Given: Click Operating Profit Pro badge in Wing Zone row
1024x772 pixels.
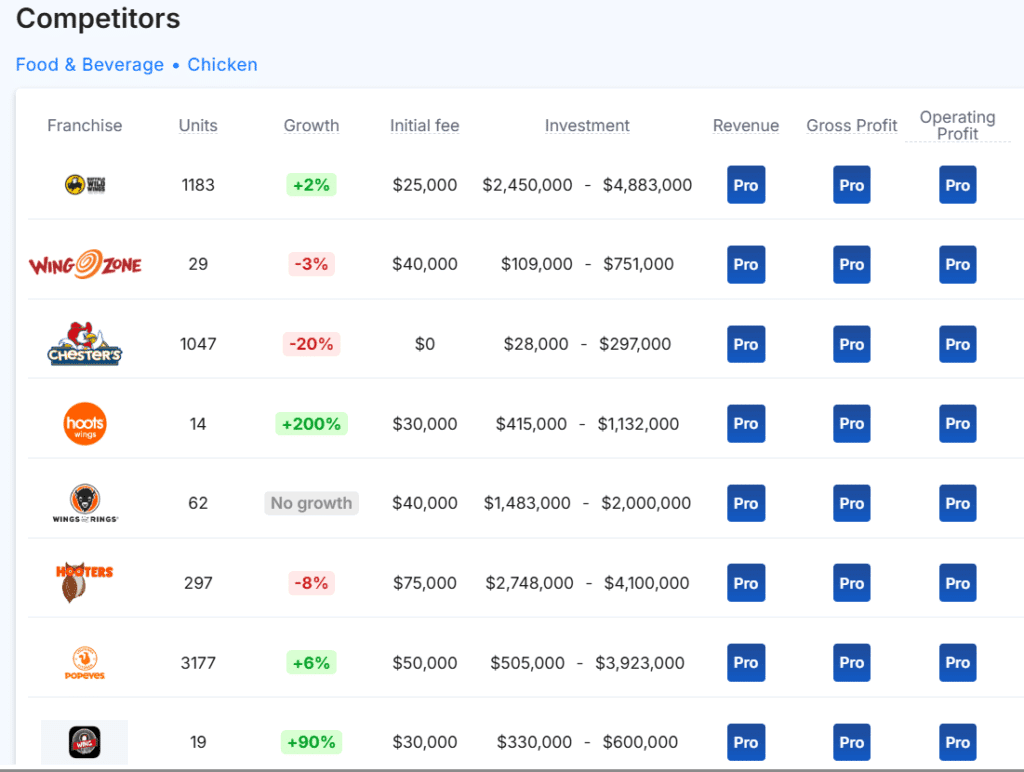Looking at the screenshot, I should [x=957, y=265].
